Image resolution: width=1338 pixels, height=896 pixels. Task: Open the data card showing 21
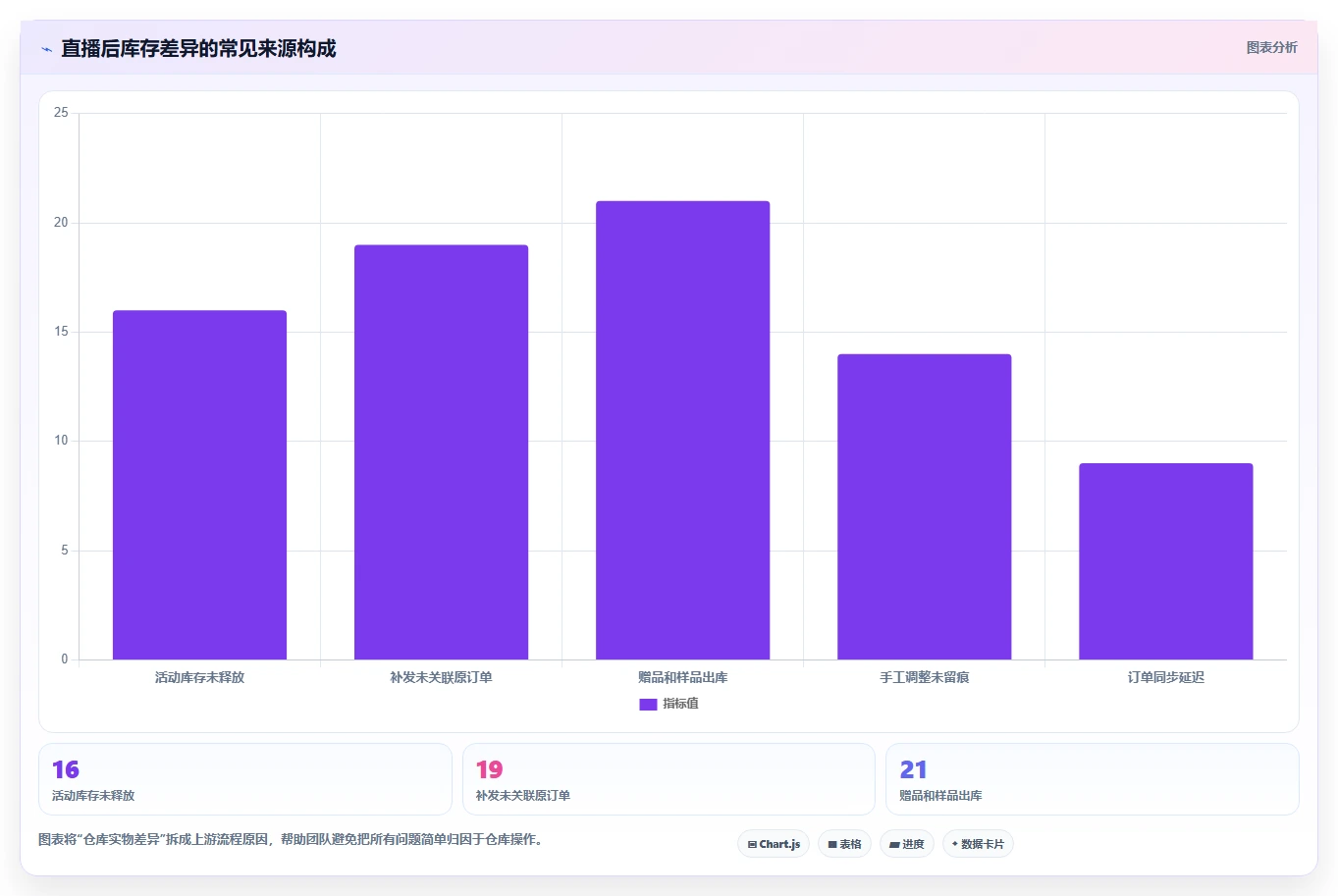[1093, 779]
